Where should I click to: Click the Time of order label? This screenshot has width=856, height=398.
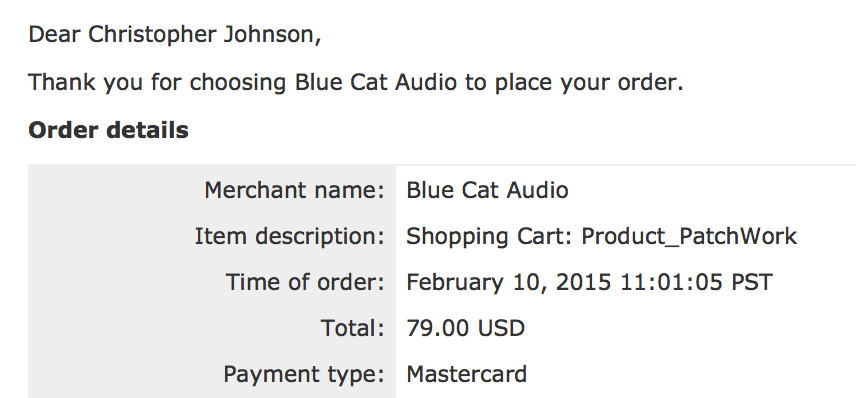click(x=305, y=283)
